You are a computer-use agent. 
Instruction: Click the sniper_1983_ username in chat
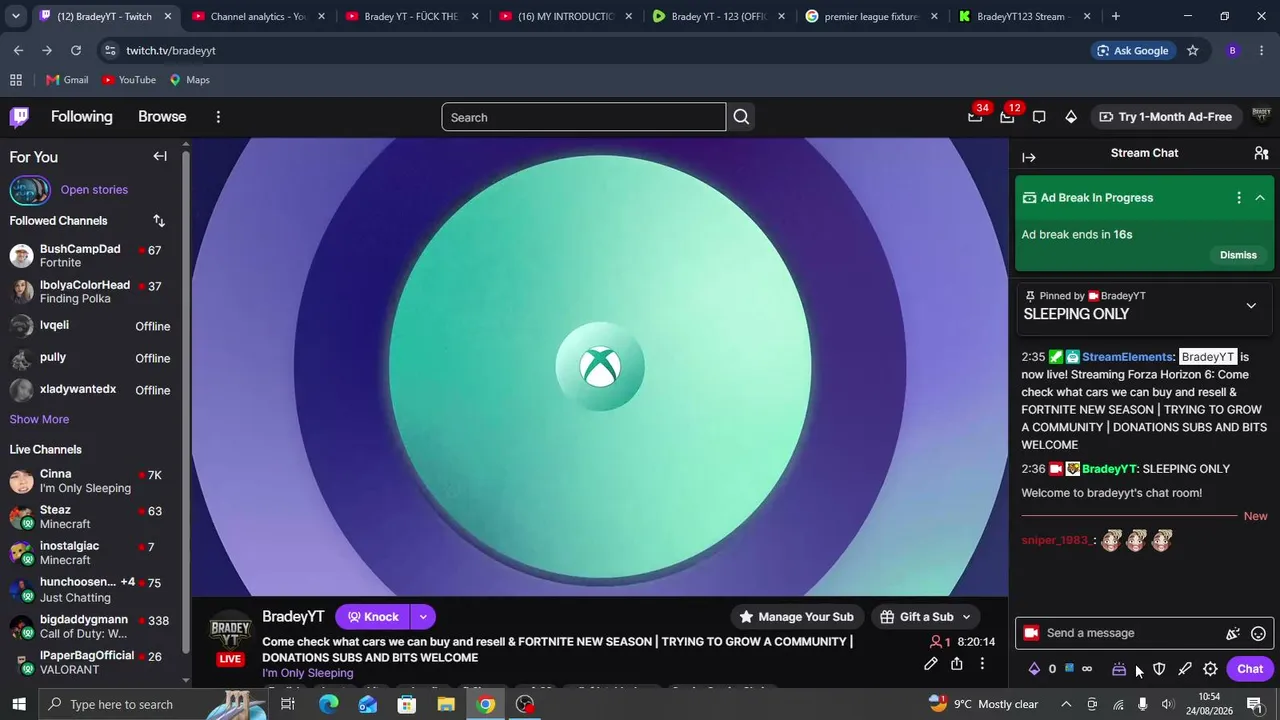pyautogui.click(x=1055, y=540)
